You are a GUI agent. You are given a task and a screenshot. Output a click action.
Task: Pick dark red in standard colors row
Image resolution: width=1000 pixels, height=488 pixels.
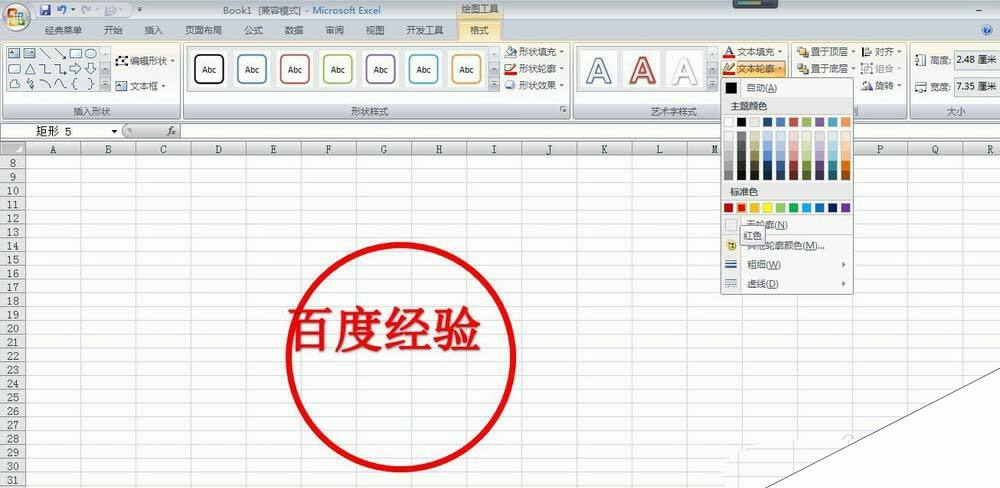pos(729,207)
